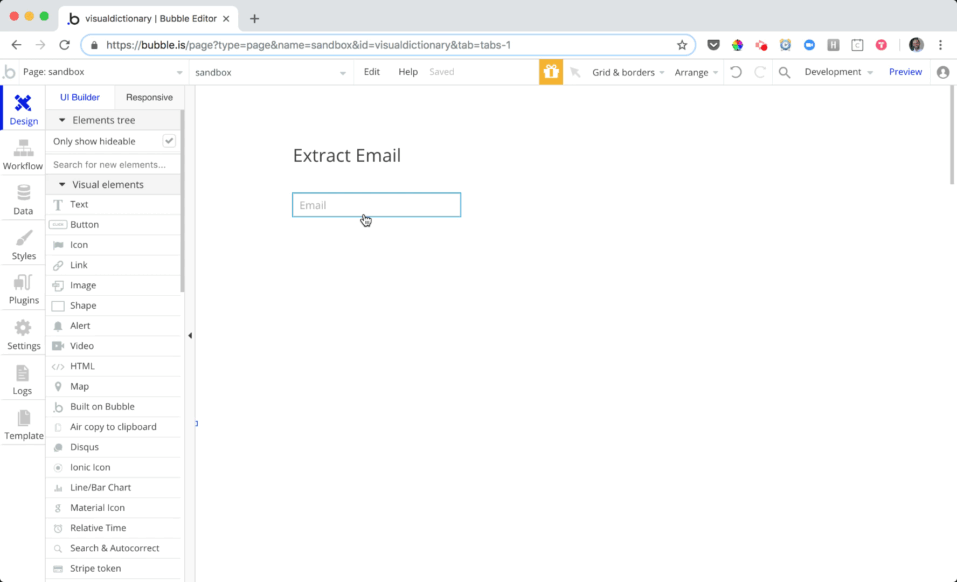Open the Edit menu

pyautogui.click(x=372, y=72)
